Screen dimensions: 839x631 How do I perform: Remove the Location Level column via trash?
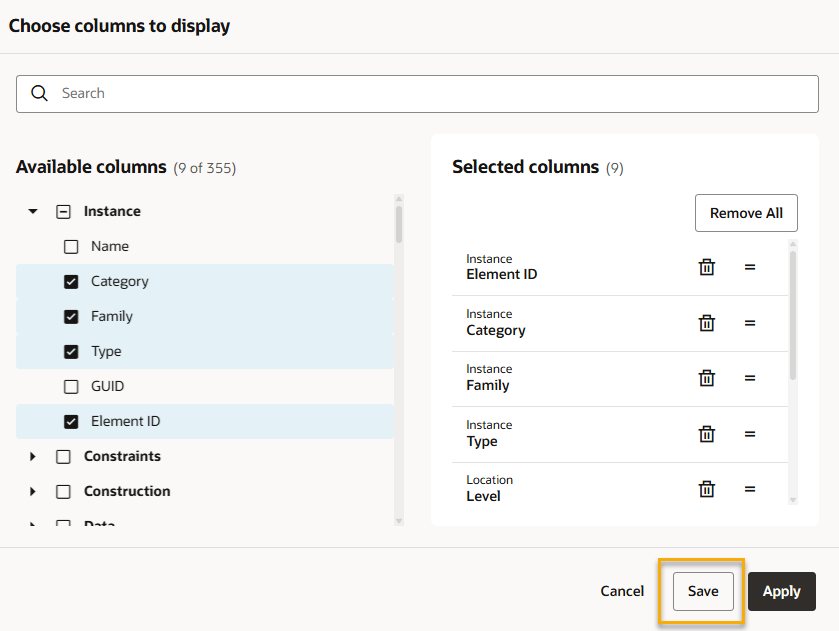coord(706,489)
